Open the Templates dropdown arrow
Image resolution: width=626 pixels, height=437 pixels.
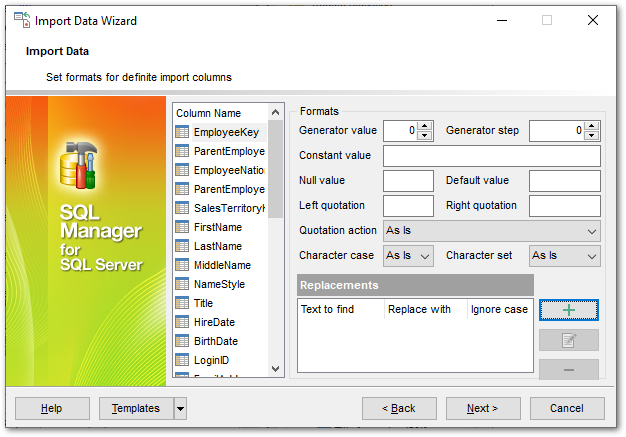180,408
